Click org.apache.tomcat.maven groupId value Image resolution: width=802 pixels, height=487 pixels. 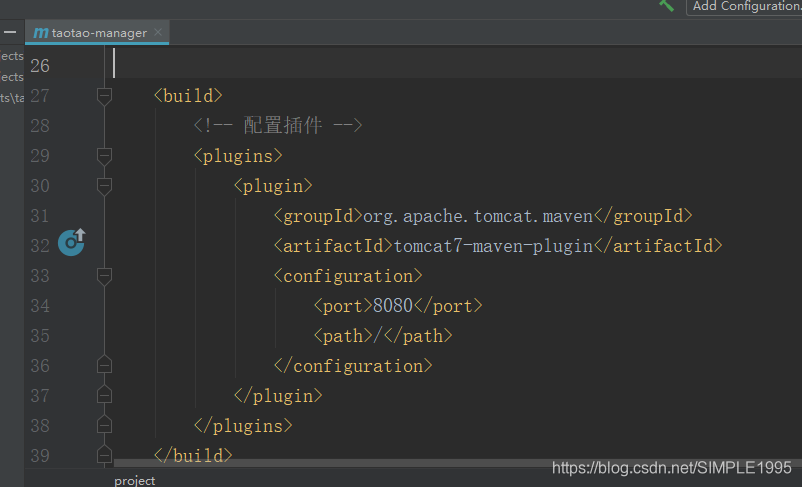(478, 216)
